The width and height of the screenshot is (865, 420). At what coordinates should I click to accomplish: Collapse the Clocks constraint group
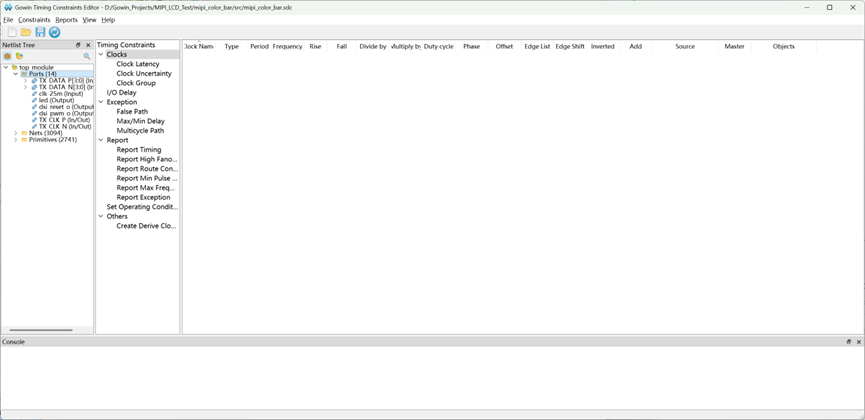[101, 55]
